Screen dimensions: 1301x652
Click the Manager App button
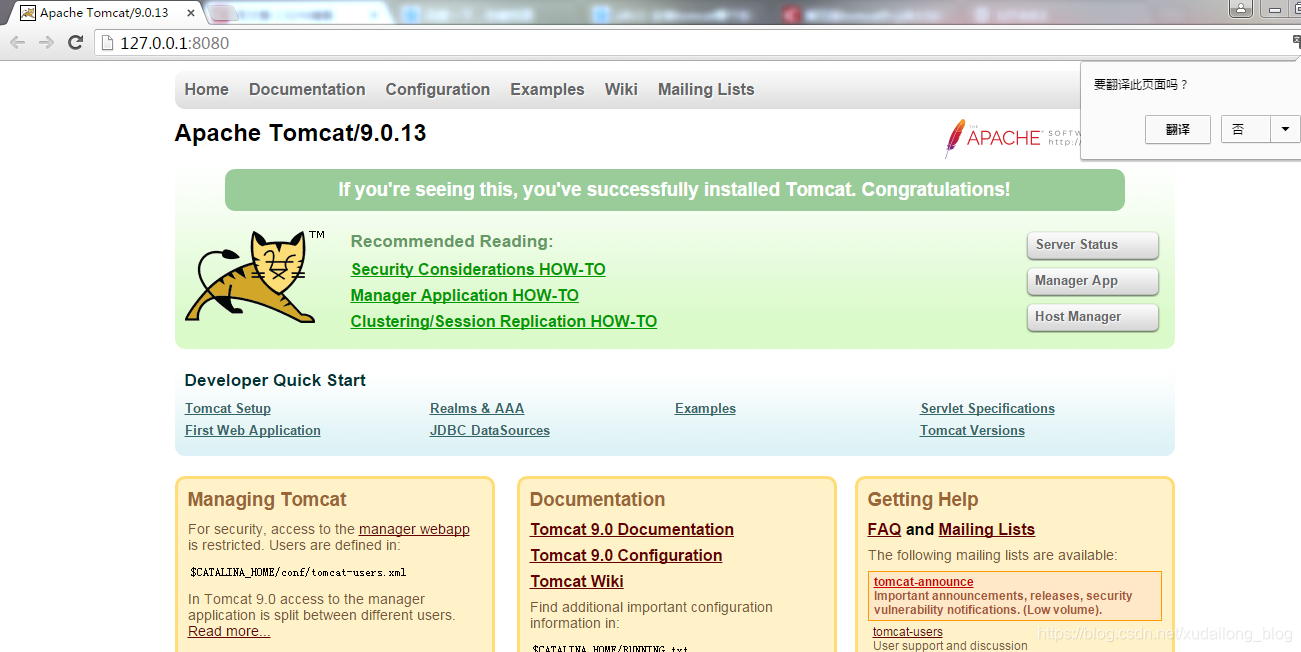(x=1092, y=281)
